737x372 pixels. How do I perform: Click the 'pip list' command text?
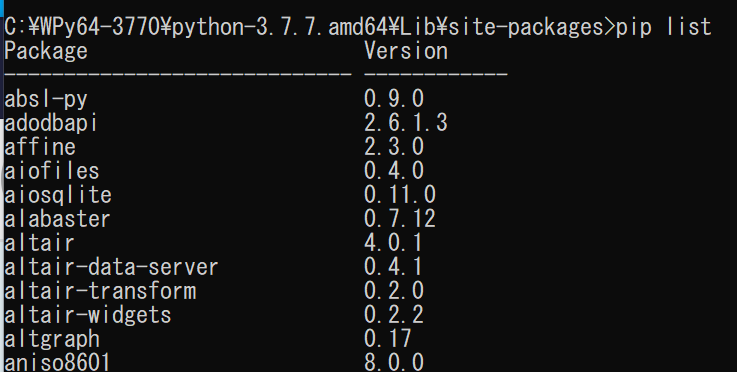(x=663, y=27)
